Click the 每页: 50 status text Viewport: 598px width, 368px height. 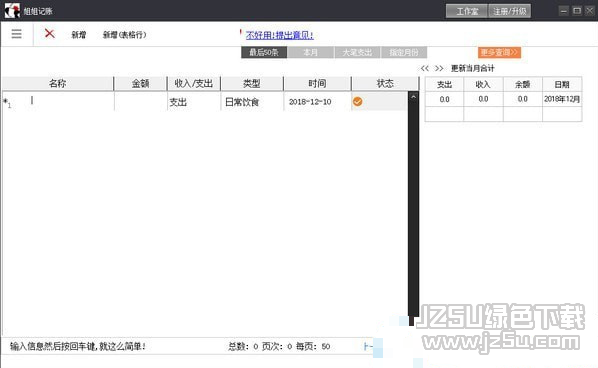(x=313, y=346)
